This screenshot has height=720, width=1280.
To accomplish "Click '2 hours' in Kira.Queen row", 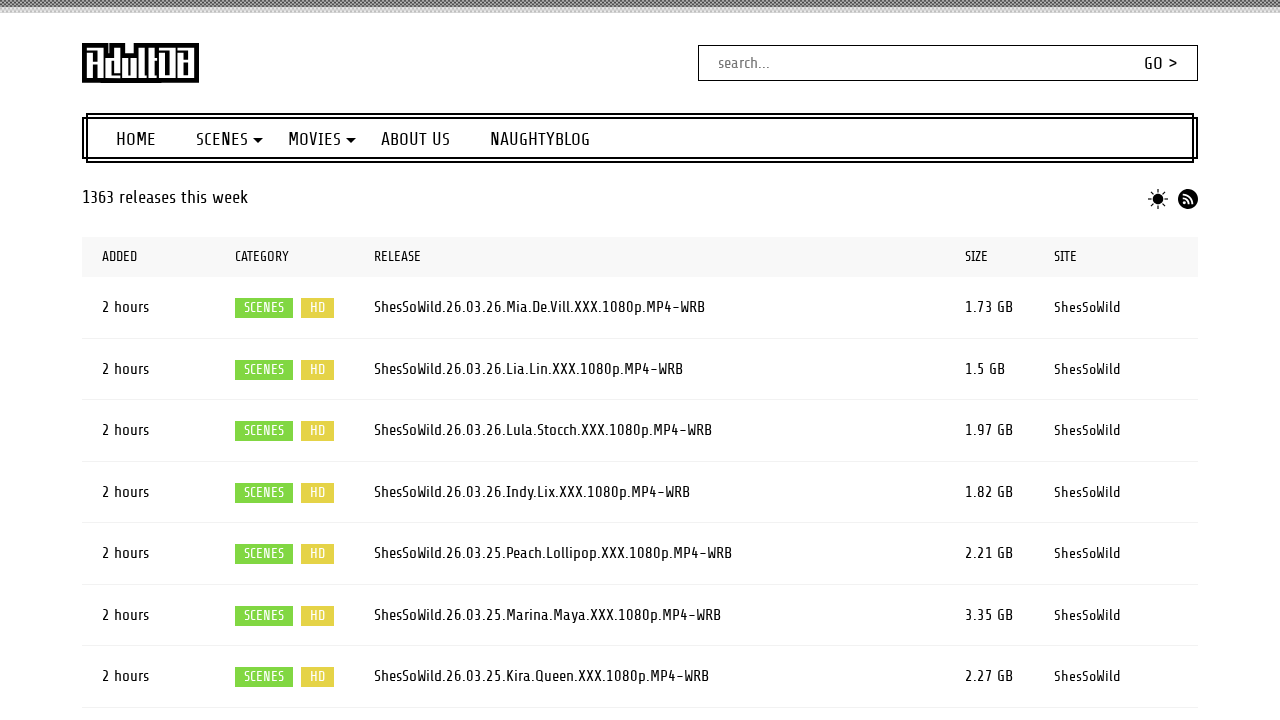I will tap(125, 676).
